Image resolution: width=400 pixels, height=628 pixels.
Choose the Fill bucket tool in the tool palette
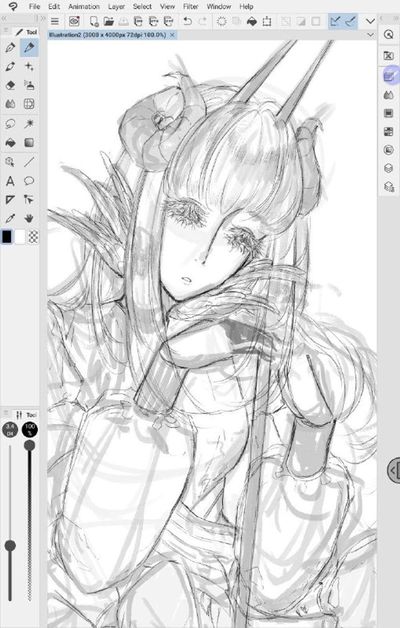click(x=10, y=143)
